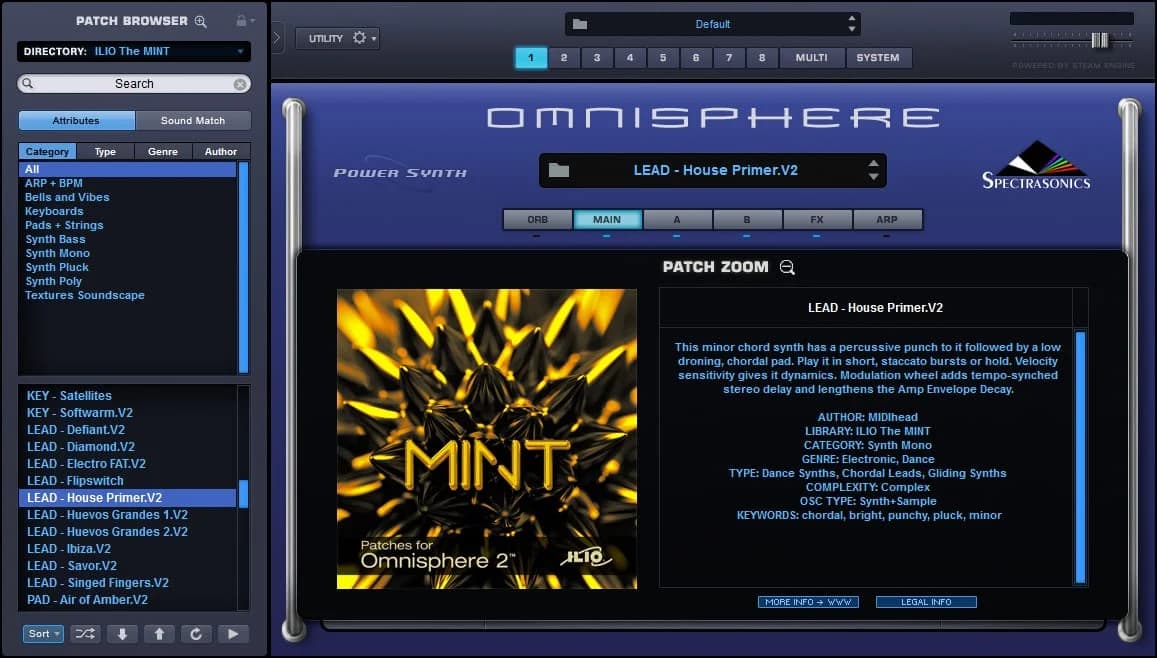Click the refresh icon in the browser footer
This screenshot has height=658, width=1157.
[x=196, y=633]
